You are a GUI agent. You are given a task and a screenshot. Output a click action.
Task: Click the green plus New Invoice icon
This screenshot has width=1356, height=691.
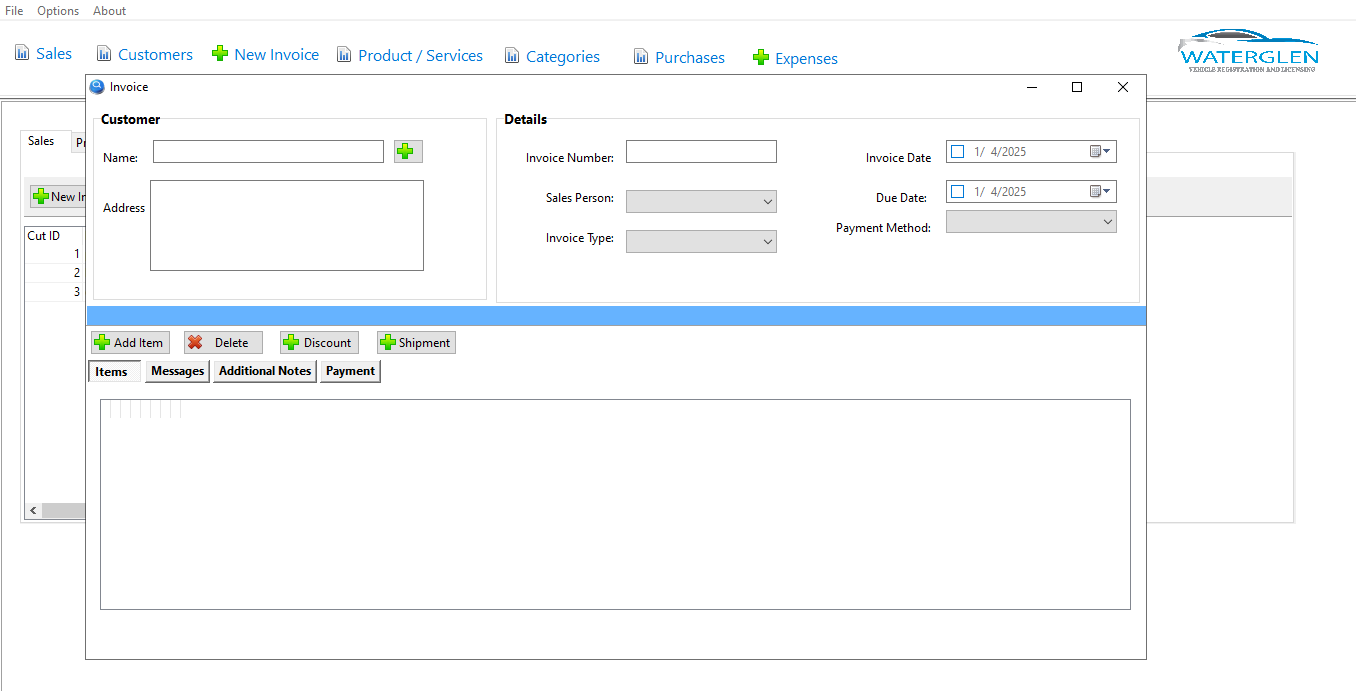(220, 54)
